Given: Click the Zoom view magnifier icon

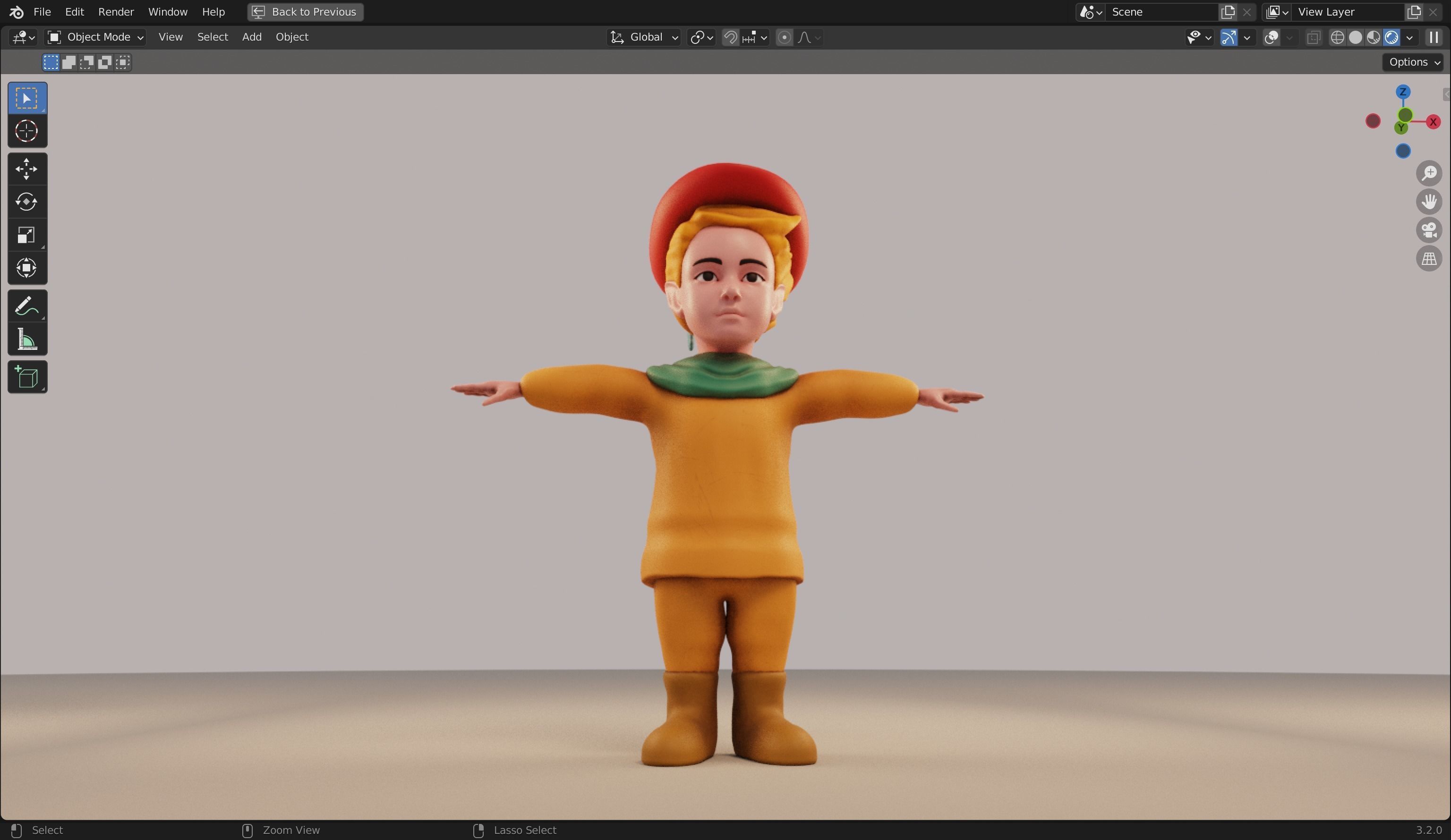Looking at the screenshot, I should coord(1428,173).
